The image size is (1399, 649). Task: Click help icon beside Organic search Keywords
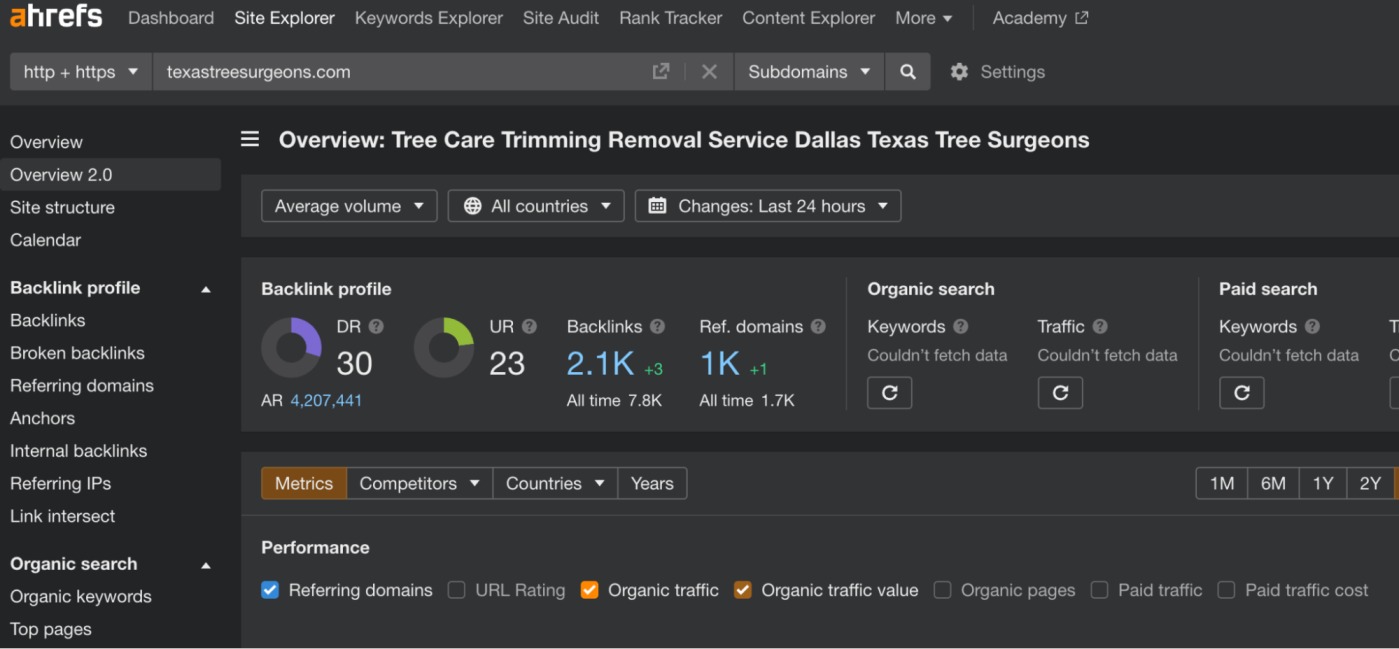[x=960, y=326]
